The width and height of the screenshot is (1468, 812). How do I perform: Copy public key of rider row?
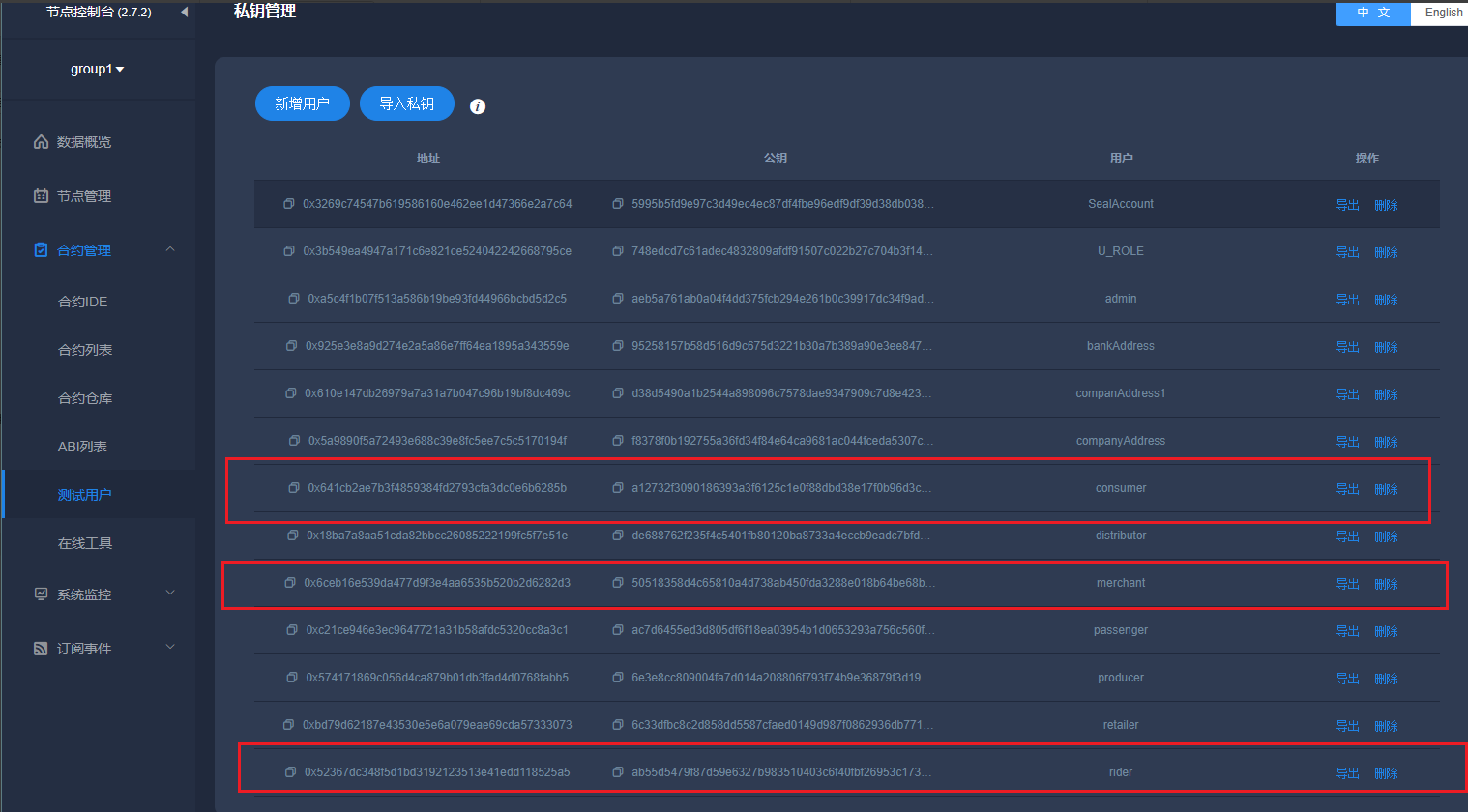617,772
